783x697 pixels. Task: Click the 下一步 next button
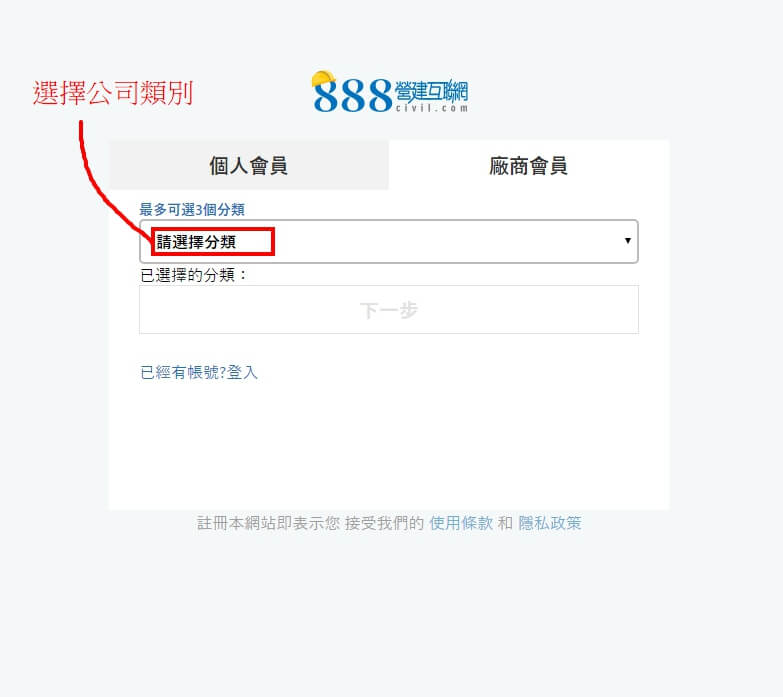[x=389, y=310]
